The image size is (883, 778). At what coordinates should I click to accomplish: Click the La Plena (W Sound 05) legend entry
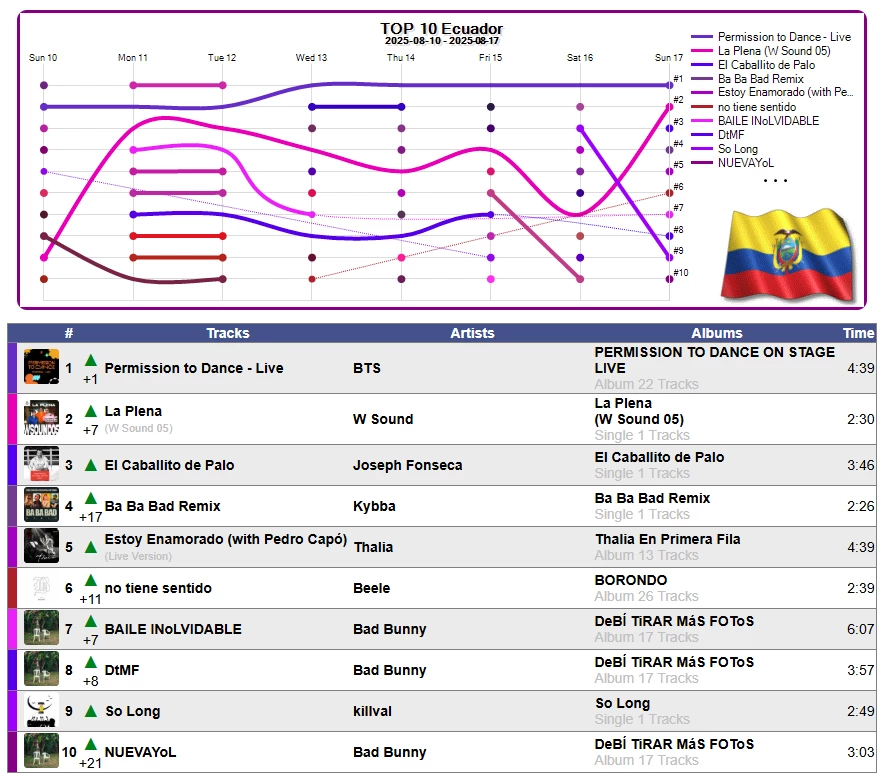tap(760, 51)
